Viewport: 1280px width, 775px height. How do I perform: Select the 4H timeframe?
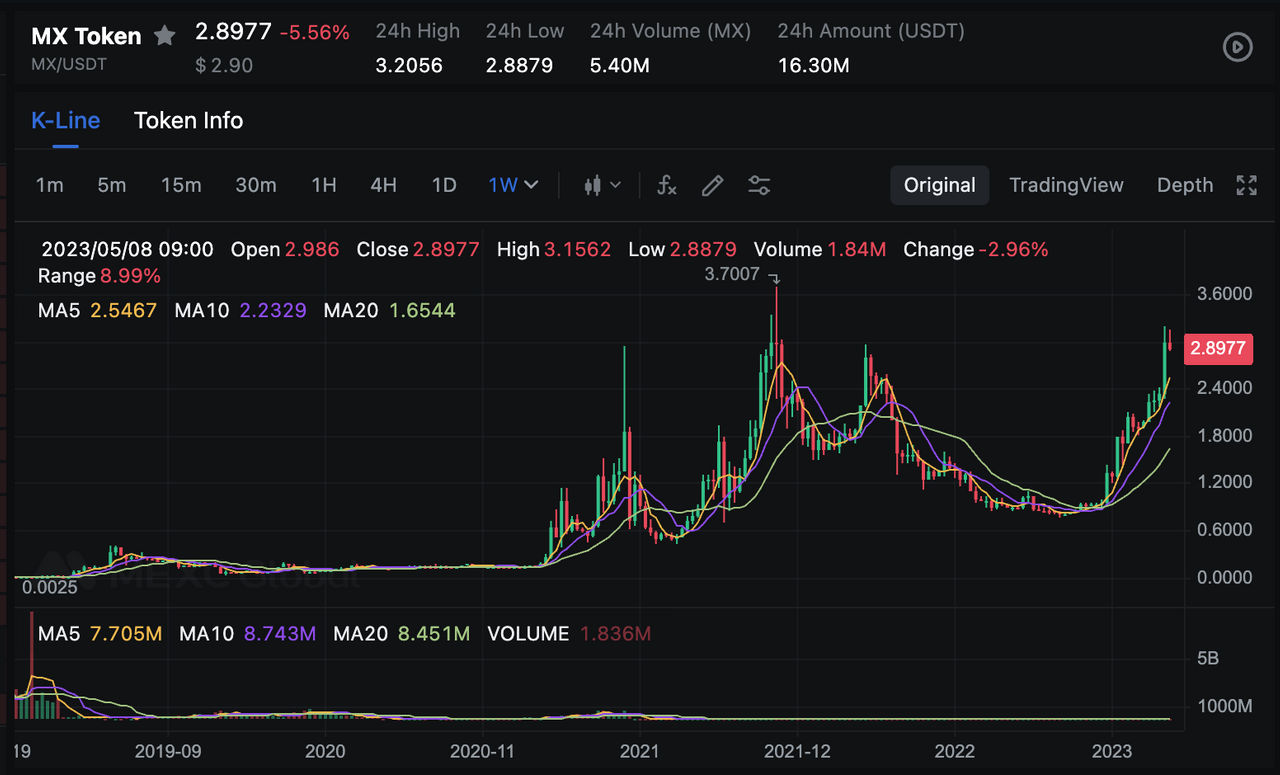point(384,185)
